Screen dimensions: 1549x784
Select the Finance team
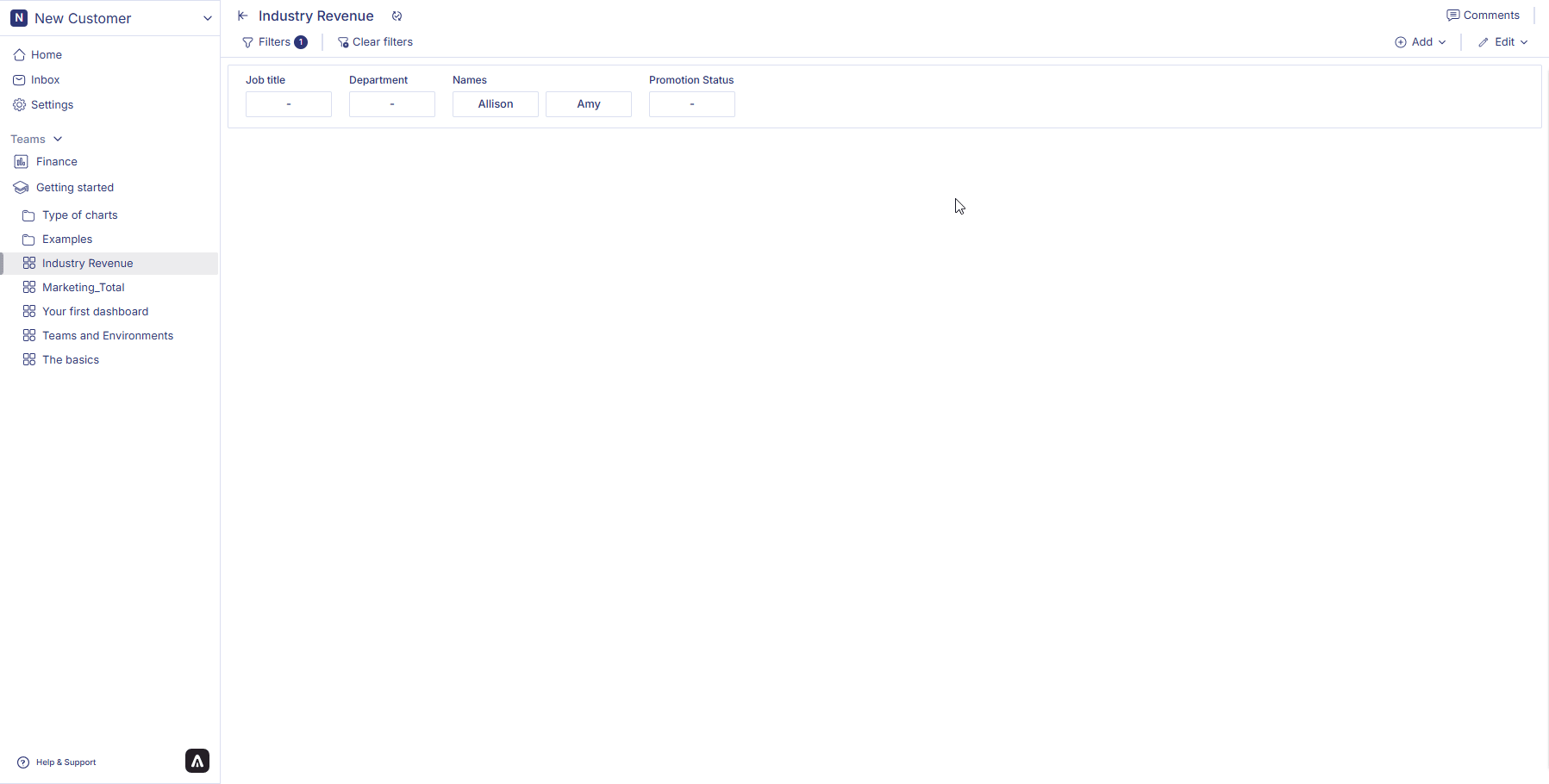(57, 162)
